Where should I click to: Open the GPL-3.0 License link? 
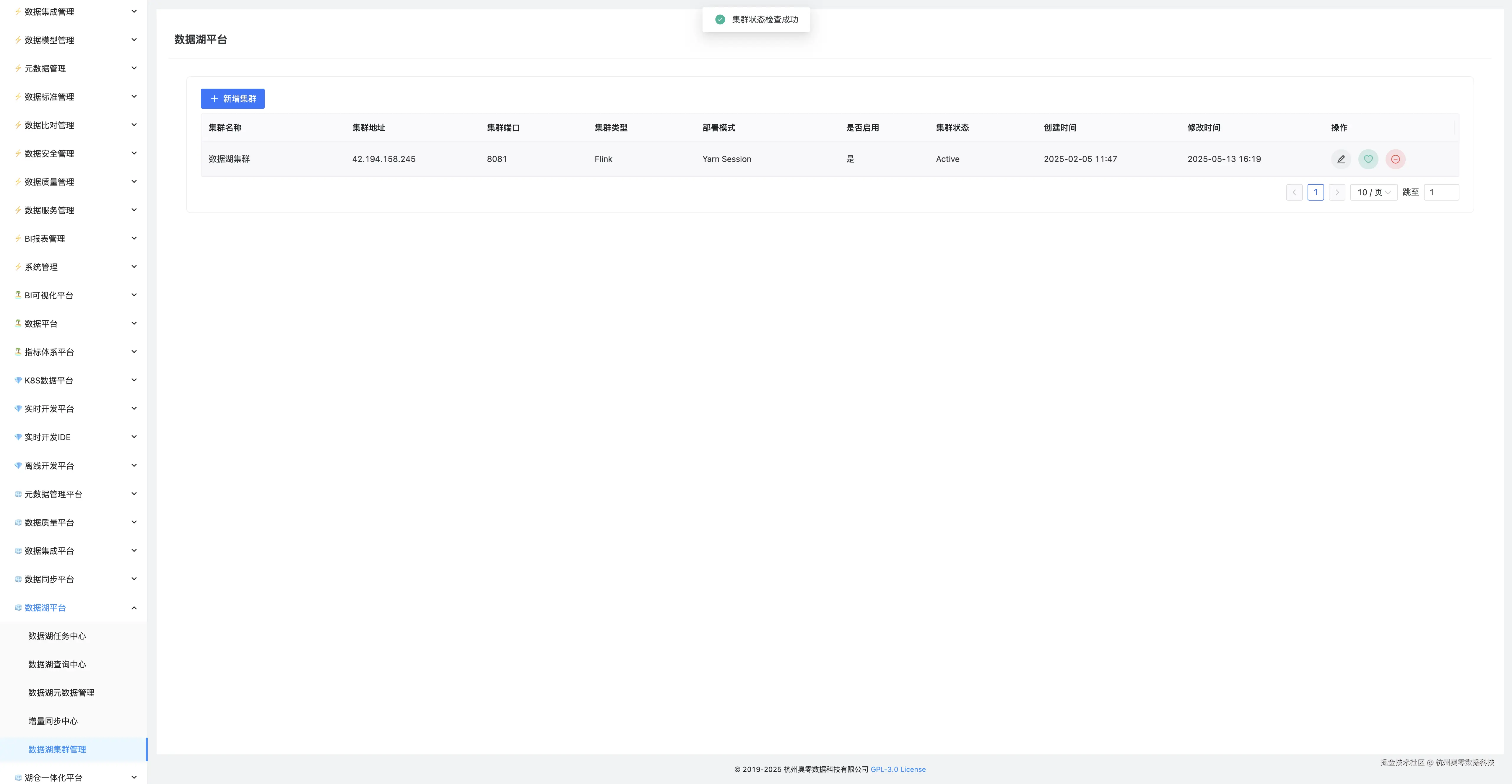pos(898,769)
